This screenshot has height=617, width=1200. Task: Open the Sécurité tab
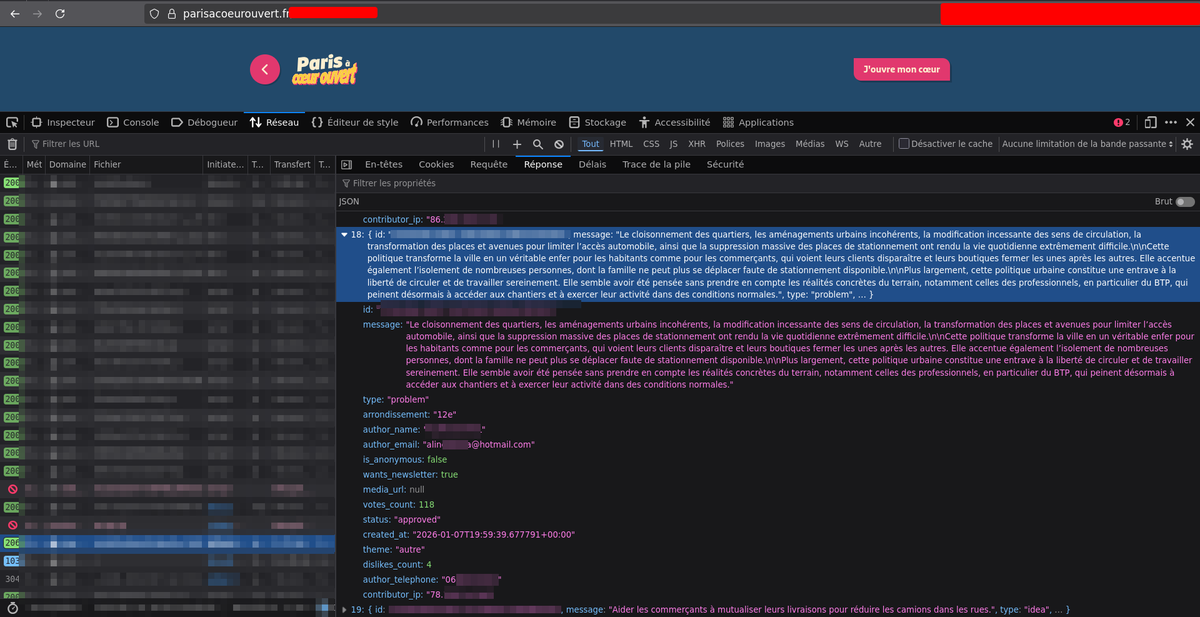(x=725, y=164)
